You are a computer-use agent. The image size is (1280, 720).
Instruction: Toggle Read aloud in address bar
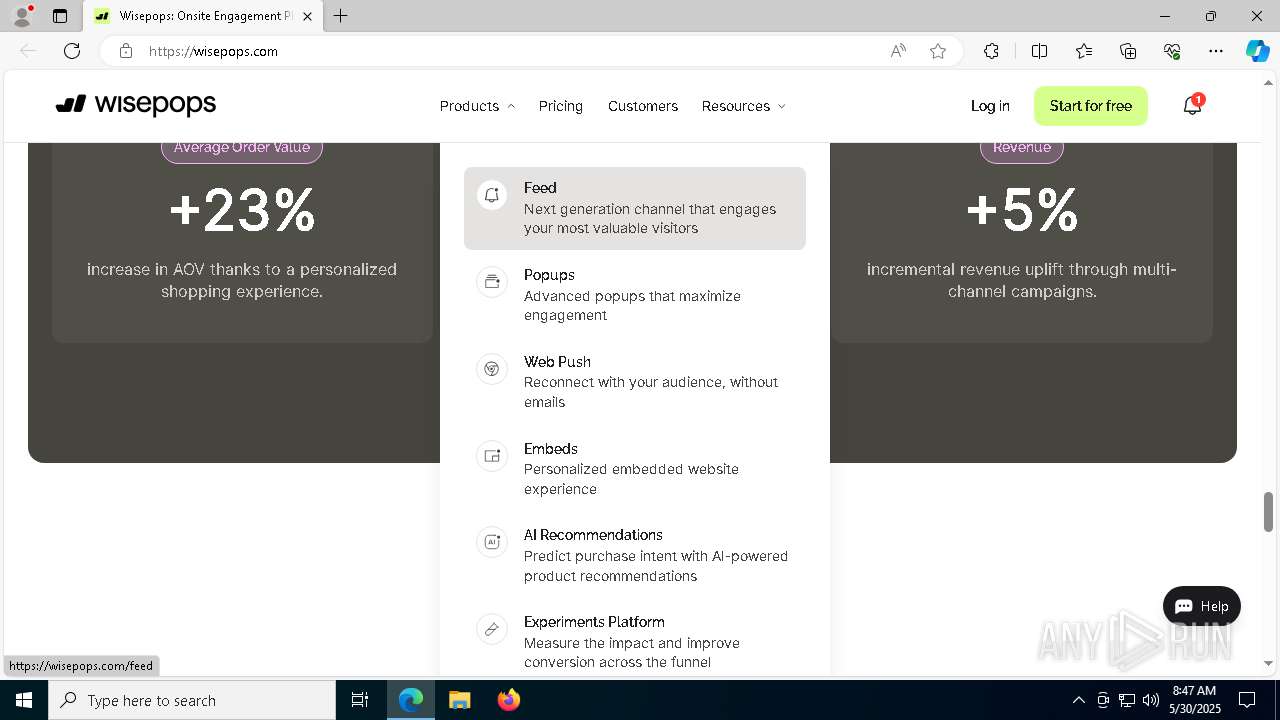pos(898,51)
